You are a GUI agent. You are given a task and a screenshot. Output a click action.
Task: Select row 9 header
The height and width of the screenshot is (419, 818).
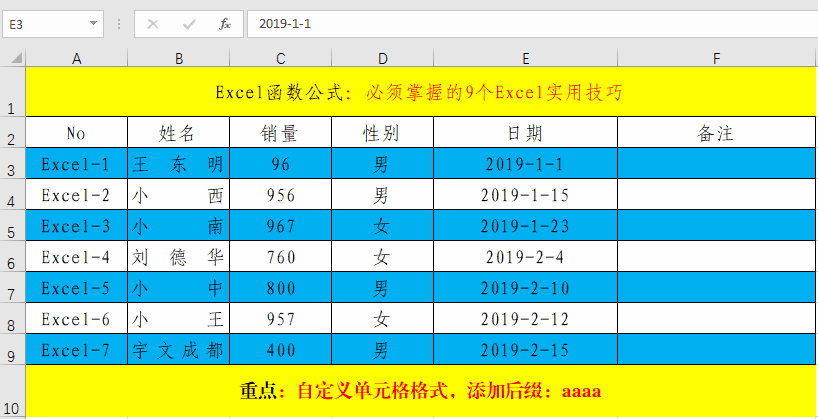(13, 349)
